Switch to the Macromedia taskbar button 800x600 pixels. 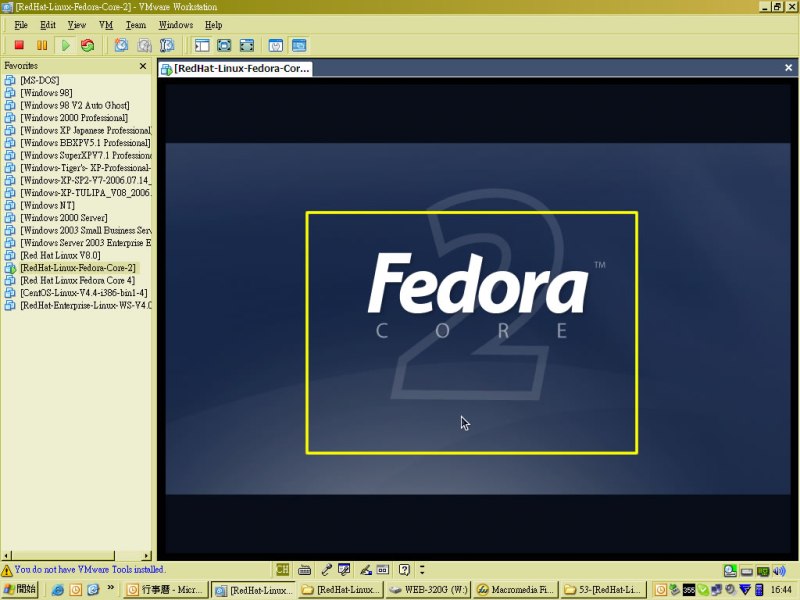516,590
